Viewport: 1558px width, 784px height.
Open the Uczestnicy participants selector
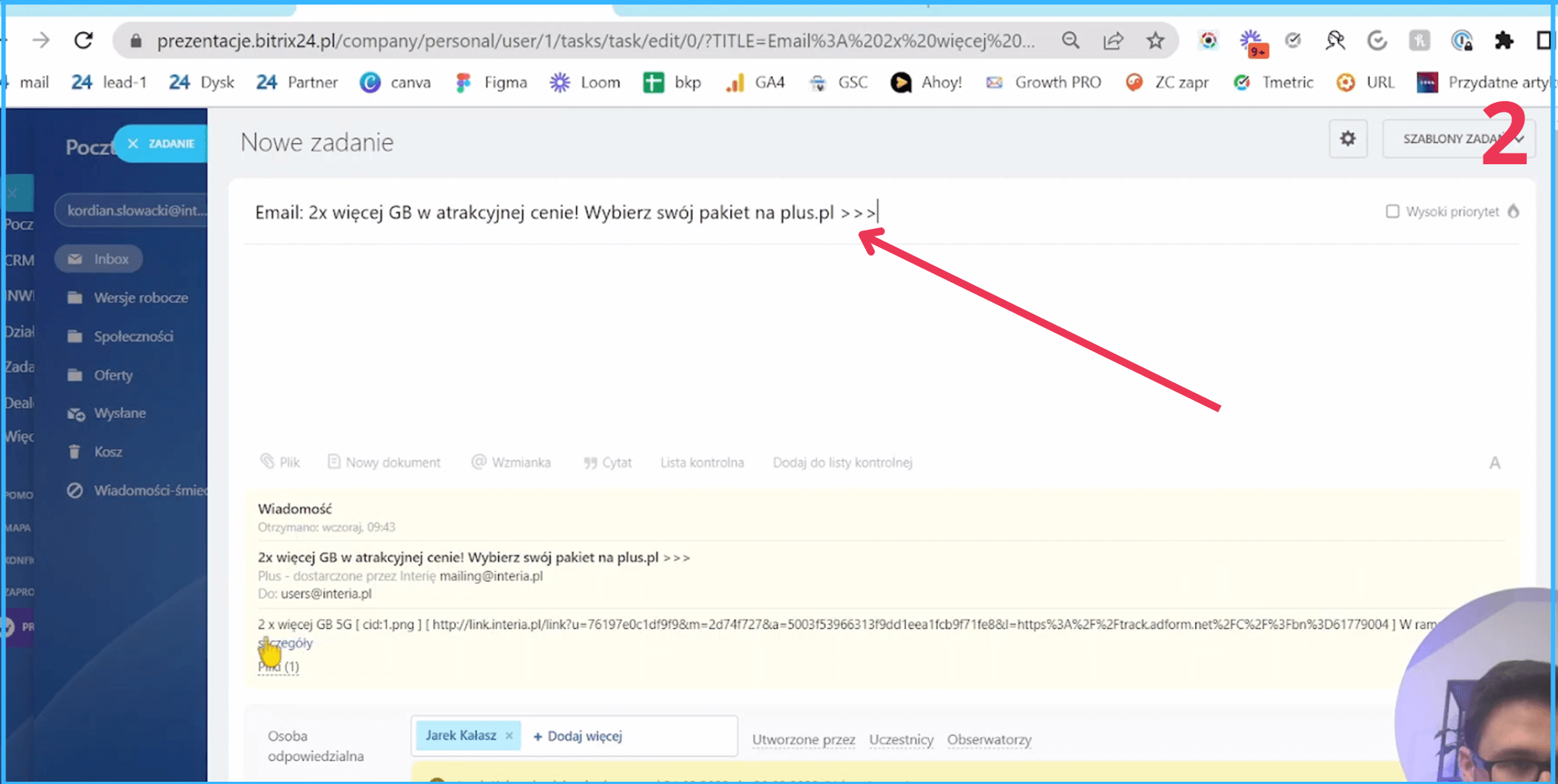coord(901,739)
